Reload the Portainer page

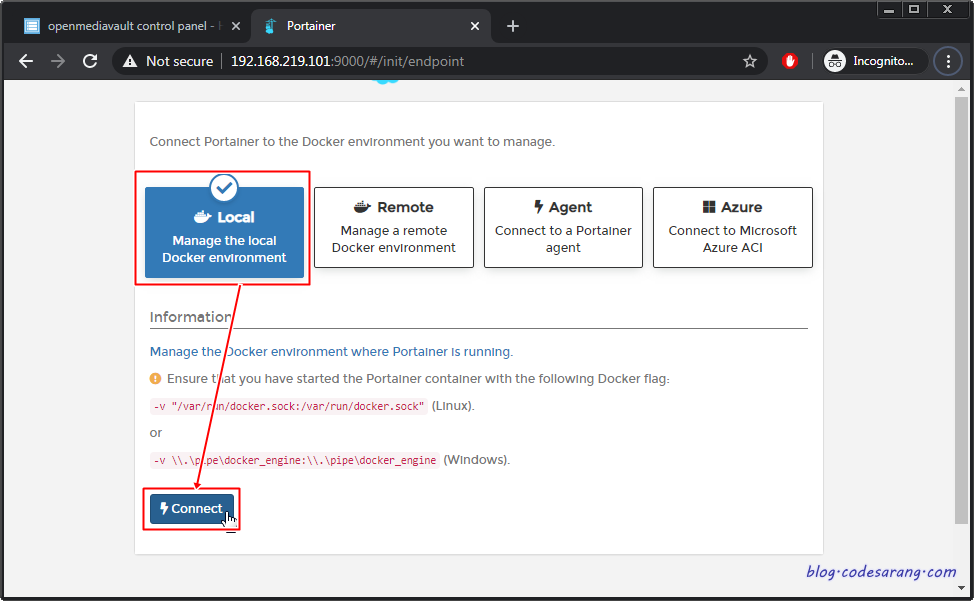click(90, 61)
